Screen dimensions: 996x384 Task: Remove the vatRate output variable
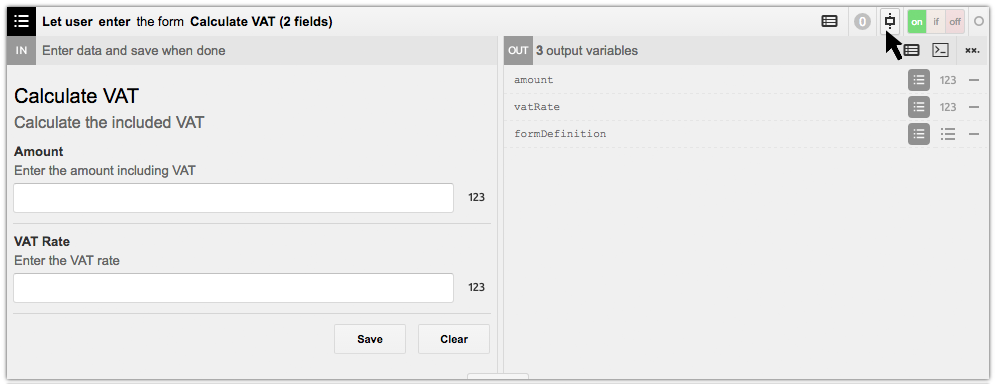(974, 107)
